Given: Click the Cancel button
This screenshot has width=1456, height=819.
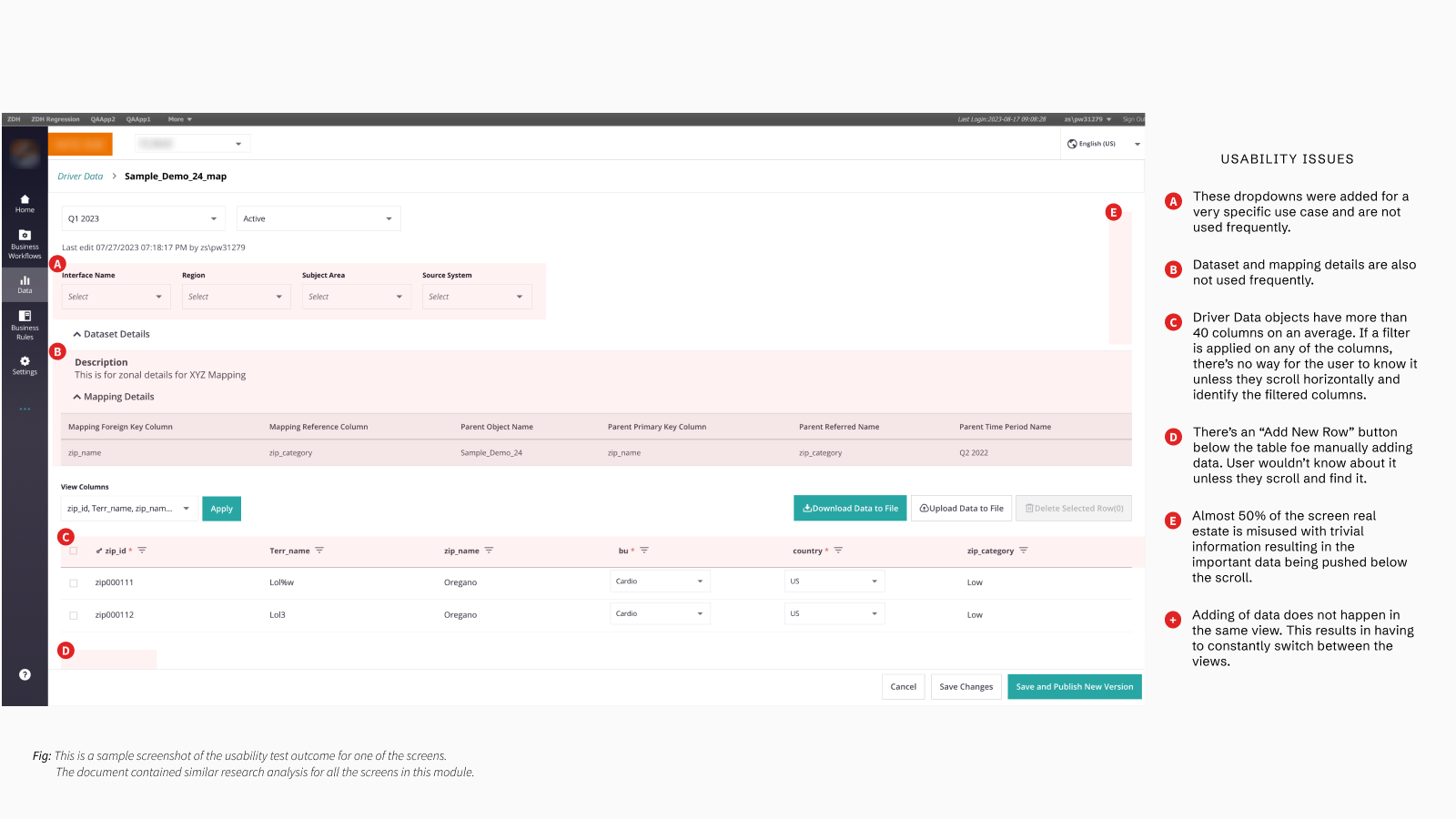Looking at the screenshot, I should pos(904,687).
